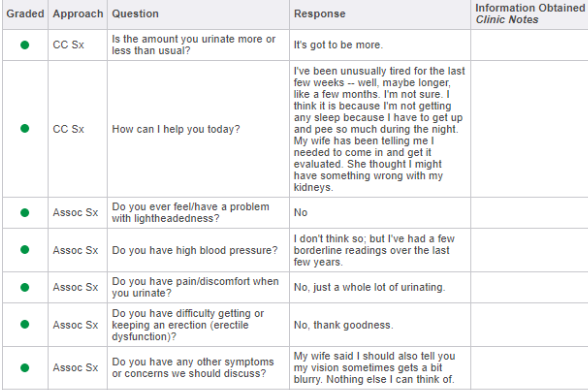
Task: Select the question 'Do you have high blood pressure?'
Action: click(195, 250)
